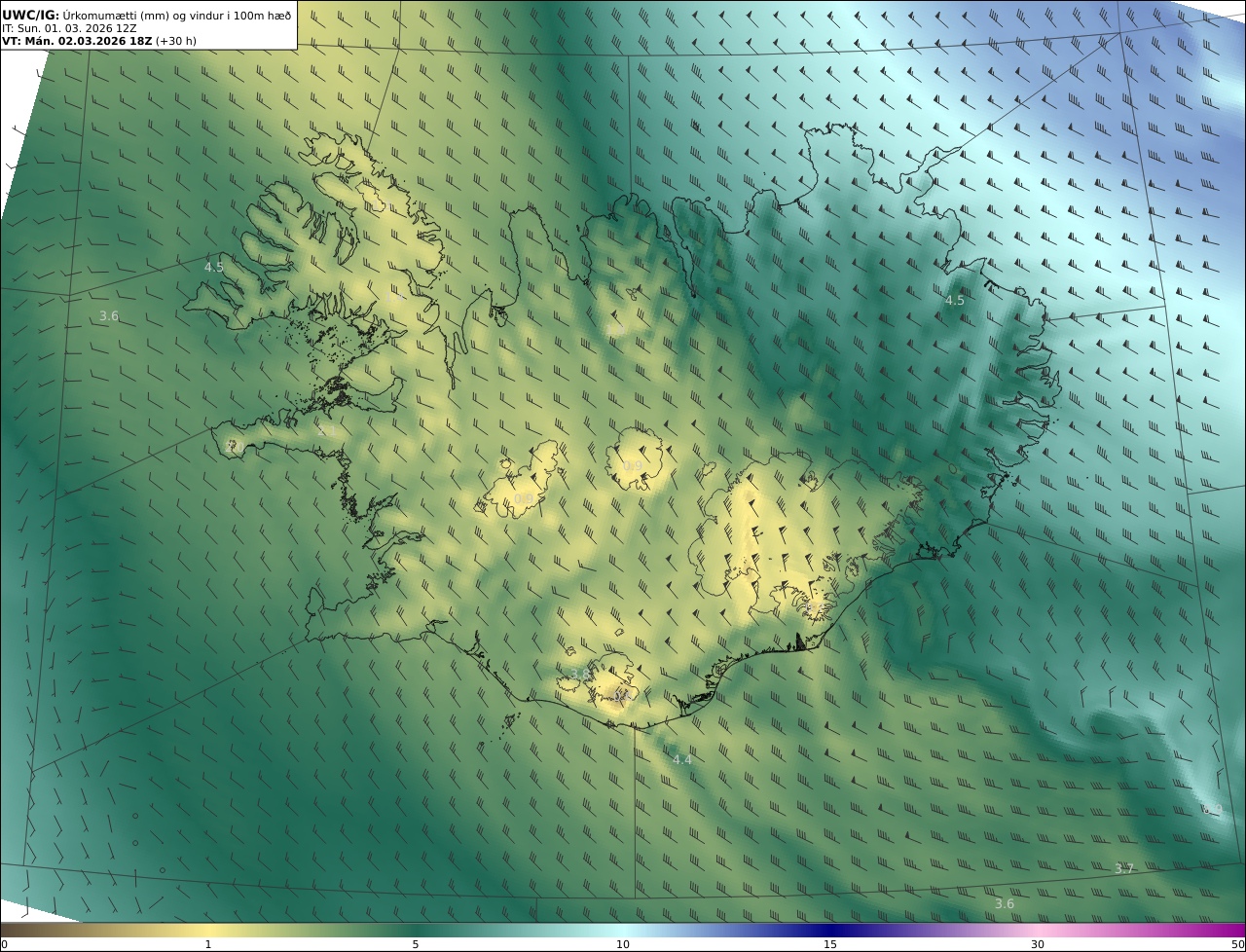Screen dimensions: 1246x952
Task: Click the VT: Mán. 02.03.2026 18Z line
Action: (99, 42)
